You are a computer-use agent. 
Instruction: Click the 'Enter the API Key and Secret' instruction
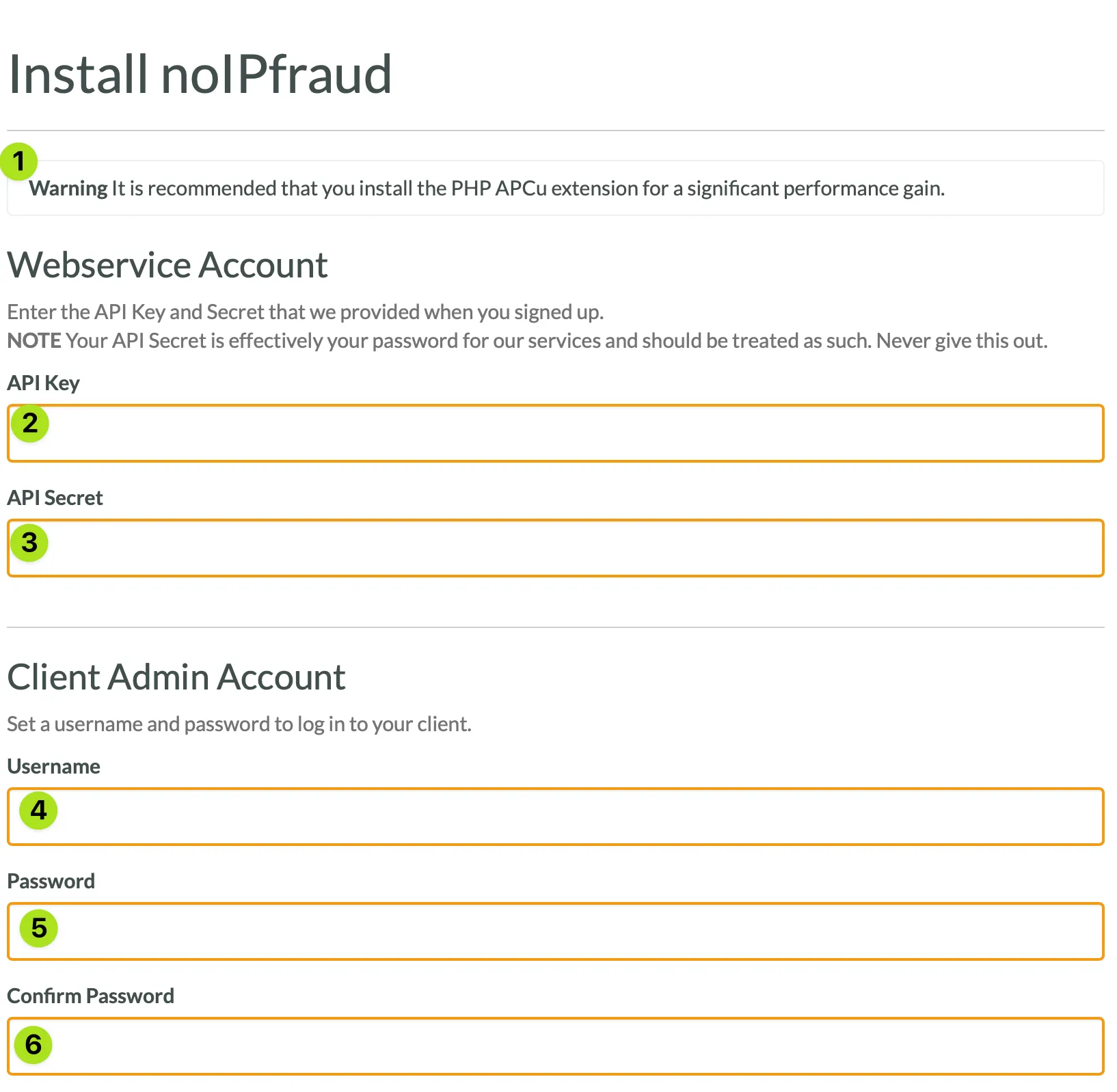[x=306, y=312]
